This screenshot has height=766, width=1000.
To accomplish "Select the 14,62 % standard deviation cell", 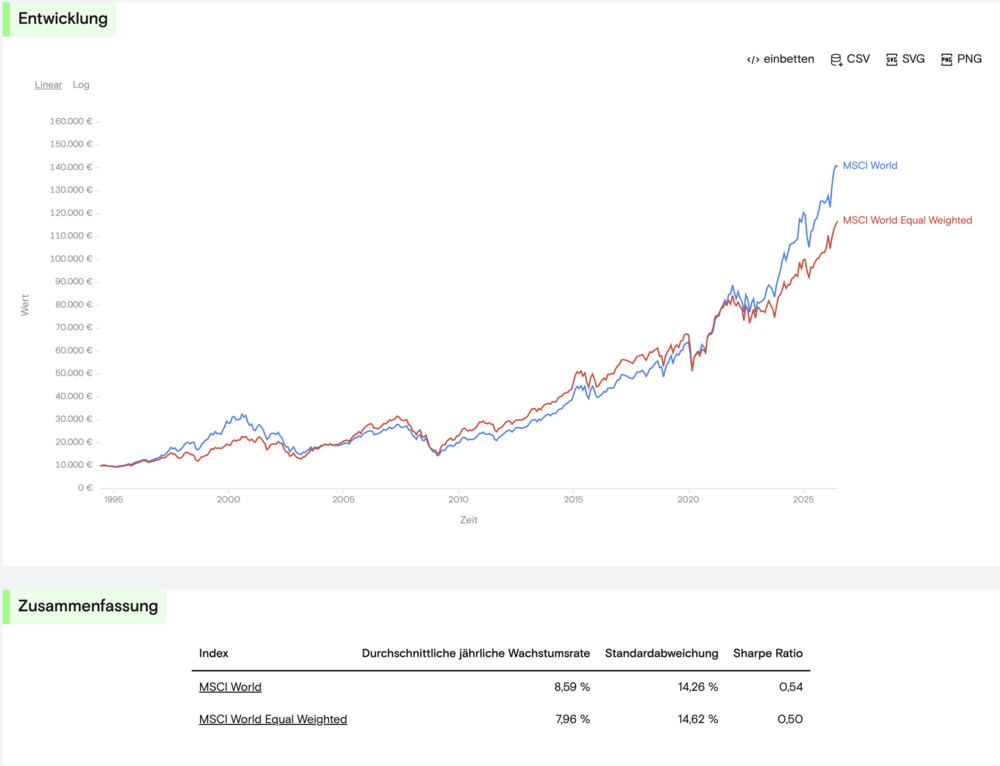I will pos(698,719).
